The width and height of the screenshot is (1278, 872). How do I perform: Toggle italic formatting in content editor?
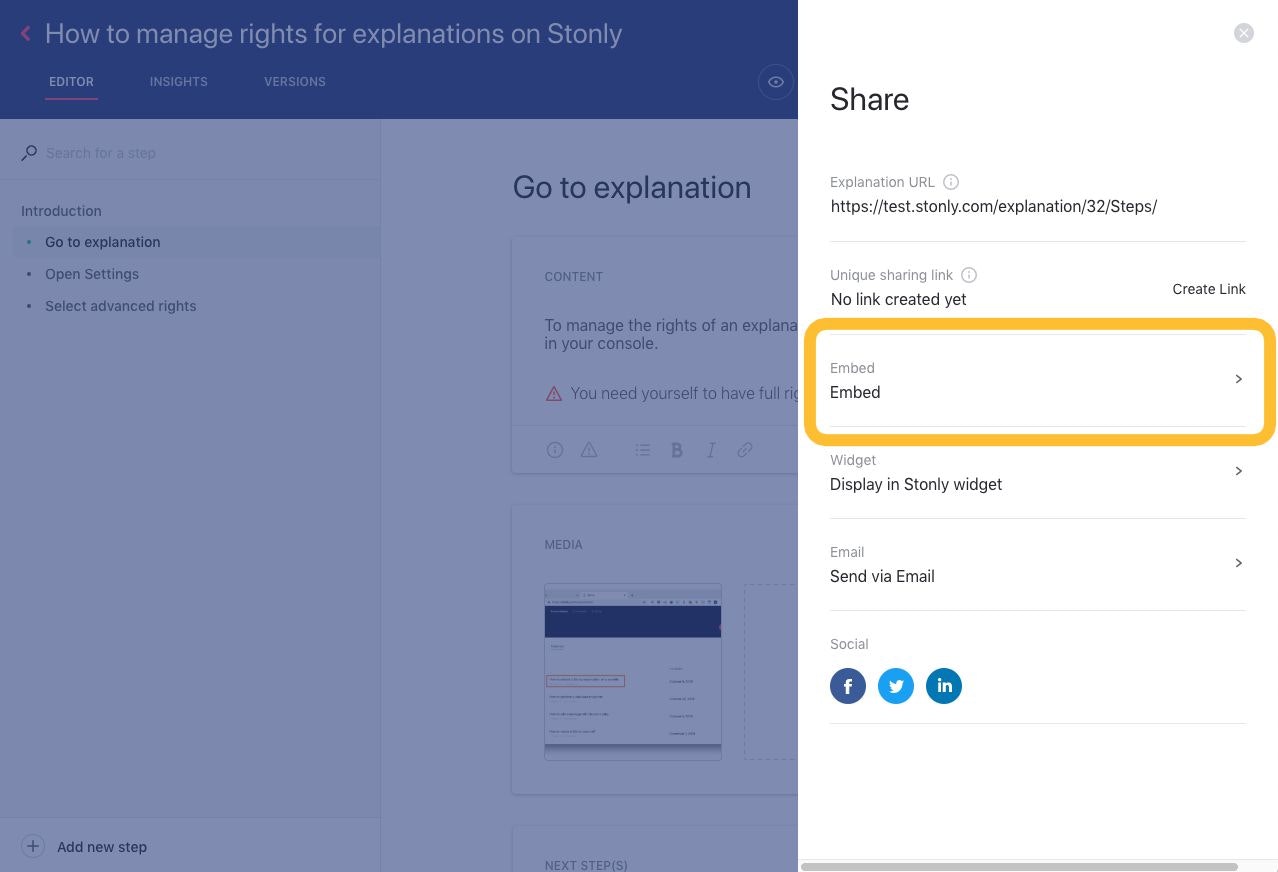tap(711, 450)
